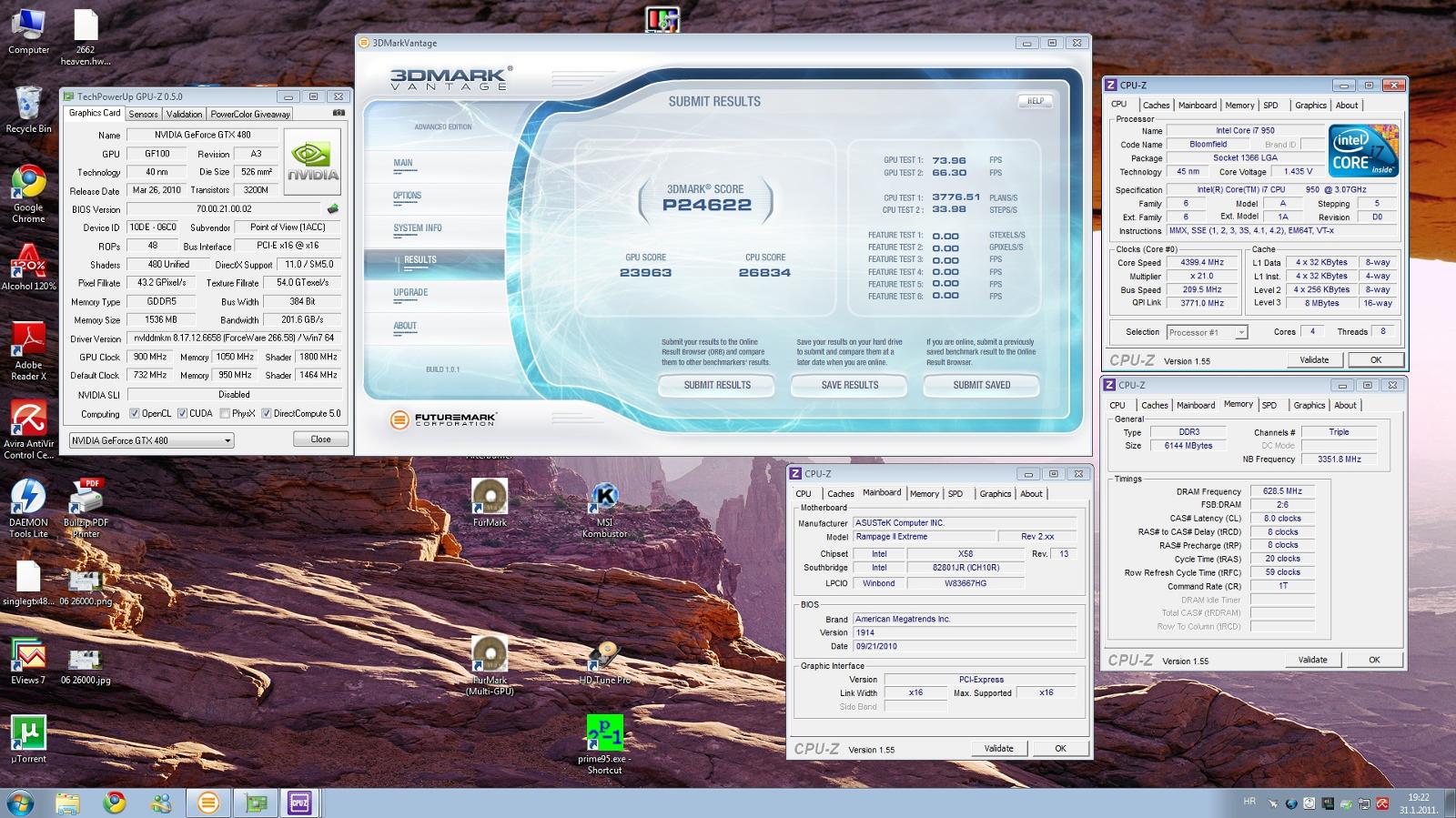Click the Show desktop button at taskbar edge
Viewport: 1456px width, 818px height.
[1450, 803]
